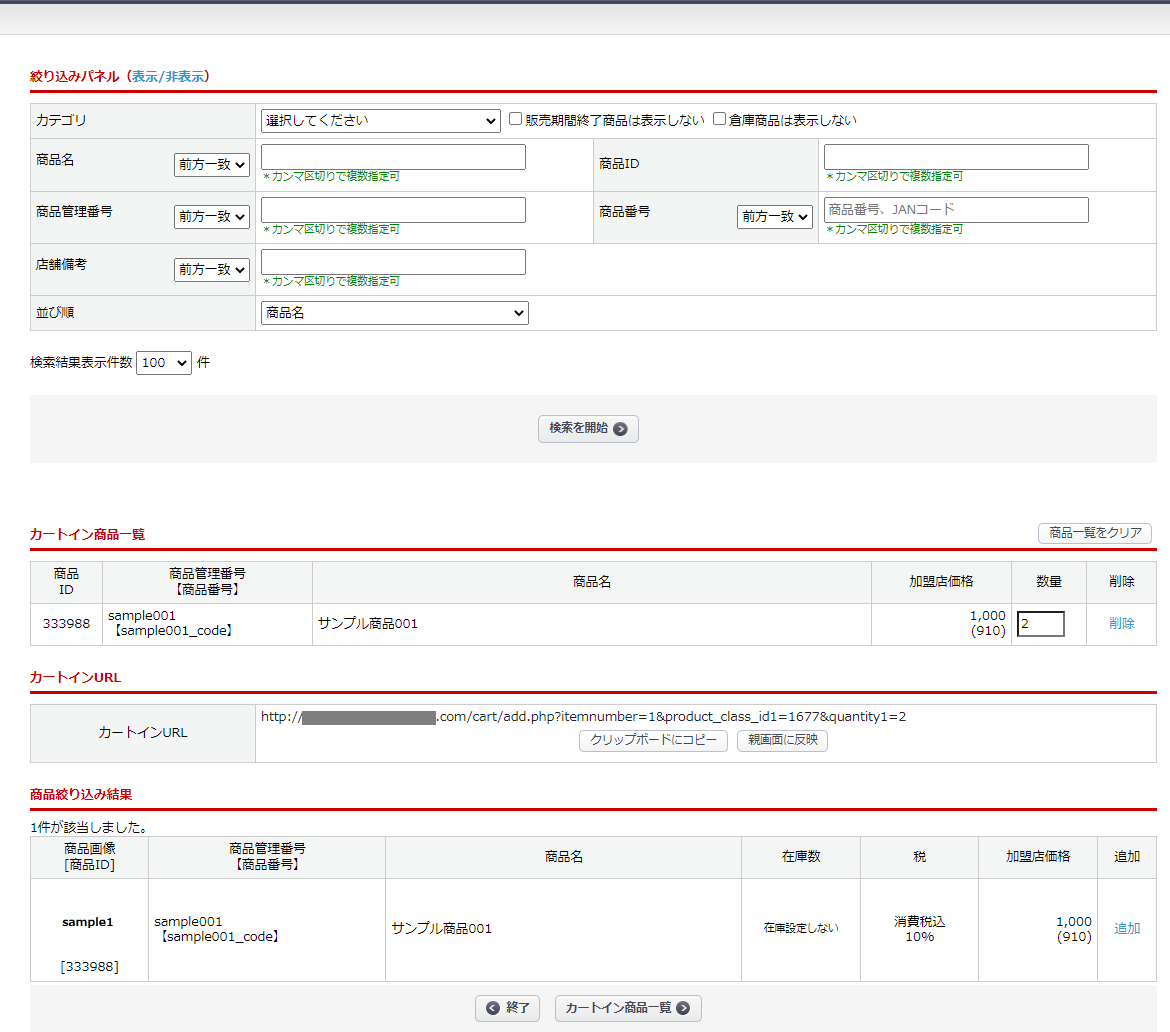Image resolution: width=1170 pixels, height=1032 pixels.
Task: Toggle the 表示/非表示 panel link
Action: pos(168,76)
